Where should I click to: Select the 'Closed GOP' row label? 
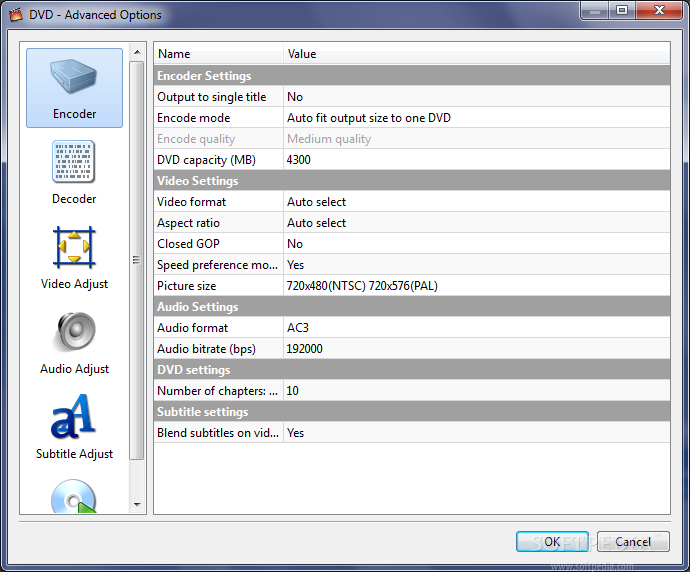(188, 244)
